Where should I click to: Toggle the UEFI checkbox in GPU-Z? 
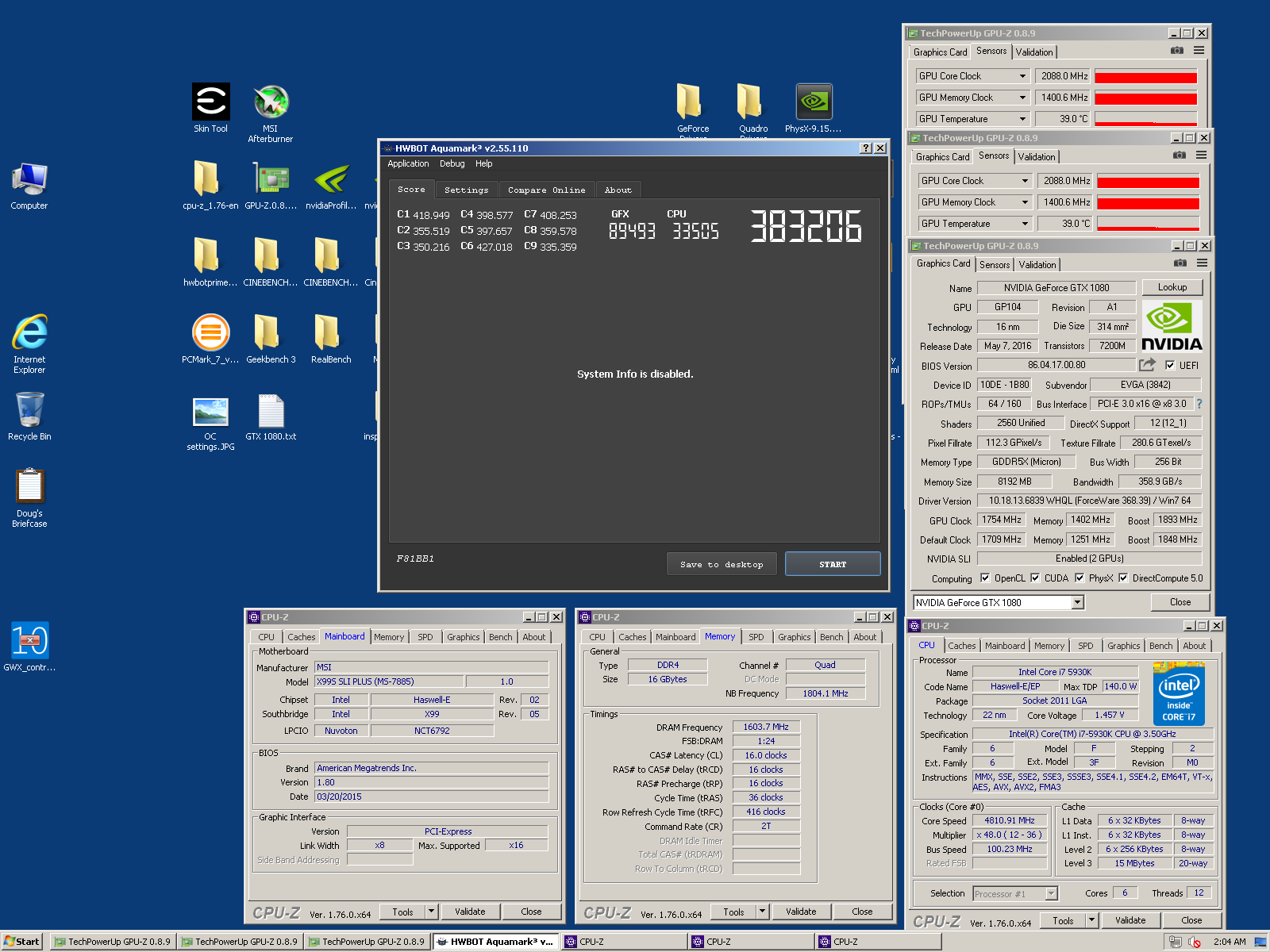pyautogui.click(x=1170, y=365)
